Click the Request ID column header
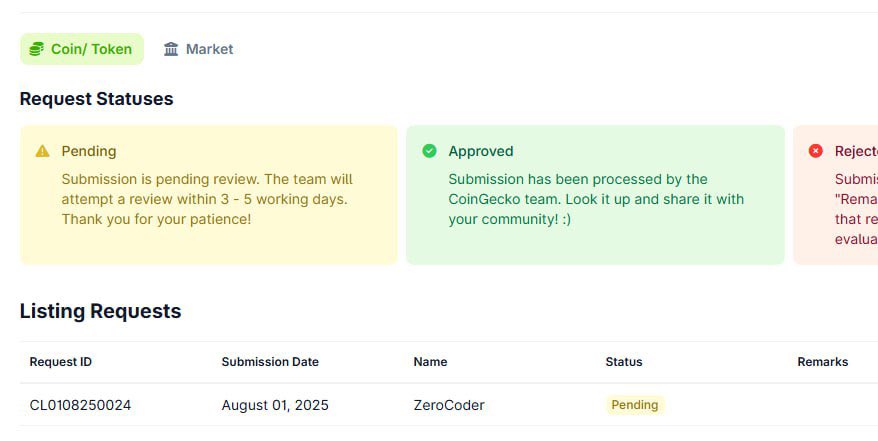This screenshot has height=441, width=878. coord(60,362)
